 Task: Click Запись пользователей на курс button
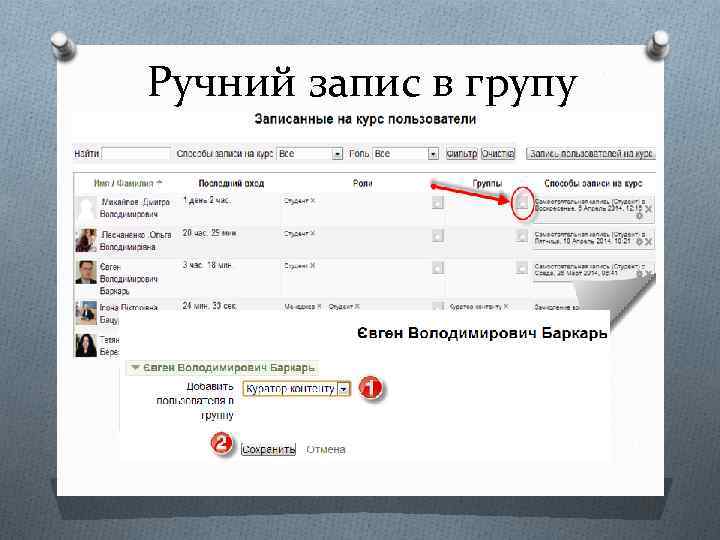tap(591, 154)
